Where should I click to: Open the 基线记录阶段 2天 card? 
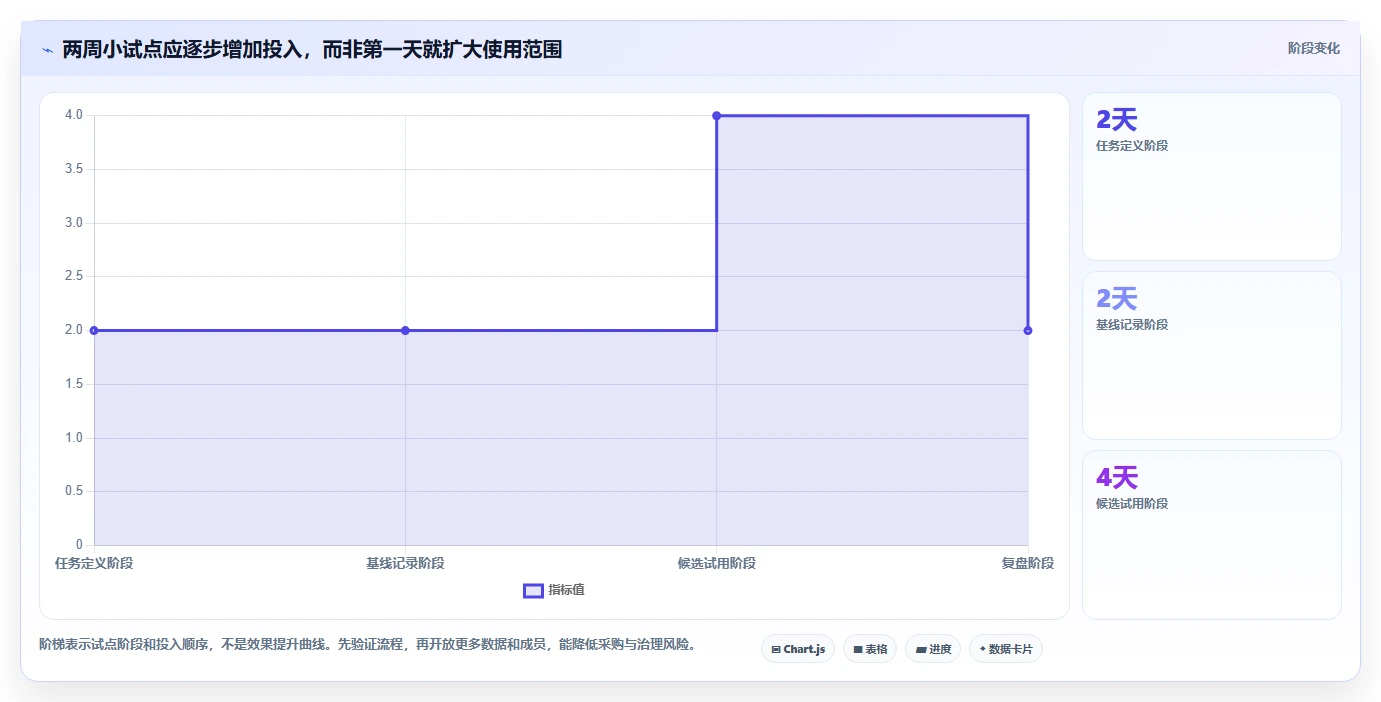coord(1211,355)
